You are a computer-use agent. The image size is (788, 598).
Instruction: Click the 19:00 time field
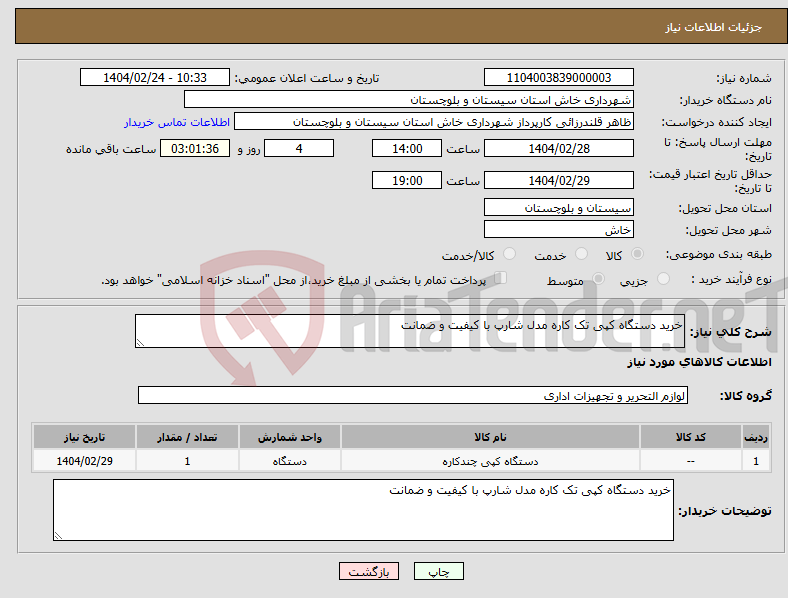(x=407, y=180)
